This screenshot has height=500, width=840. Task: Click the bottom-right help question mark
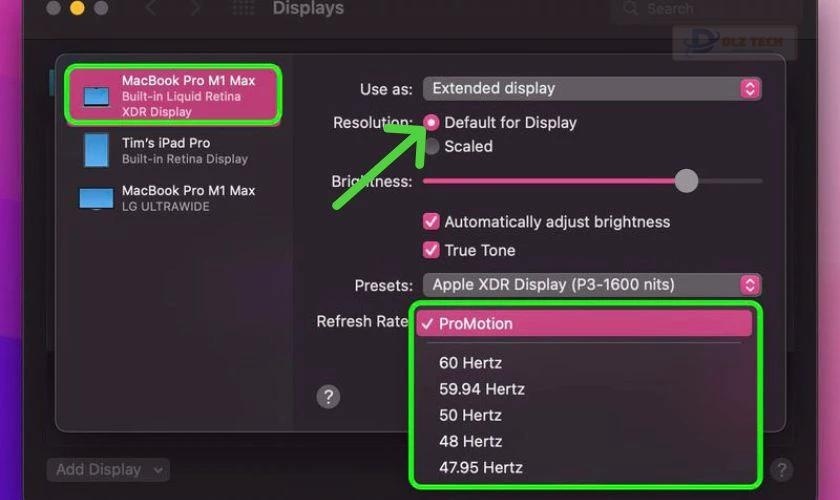(x=782, y=470)
